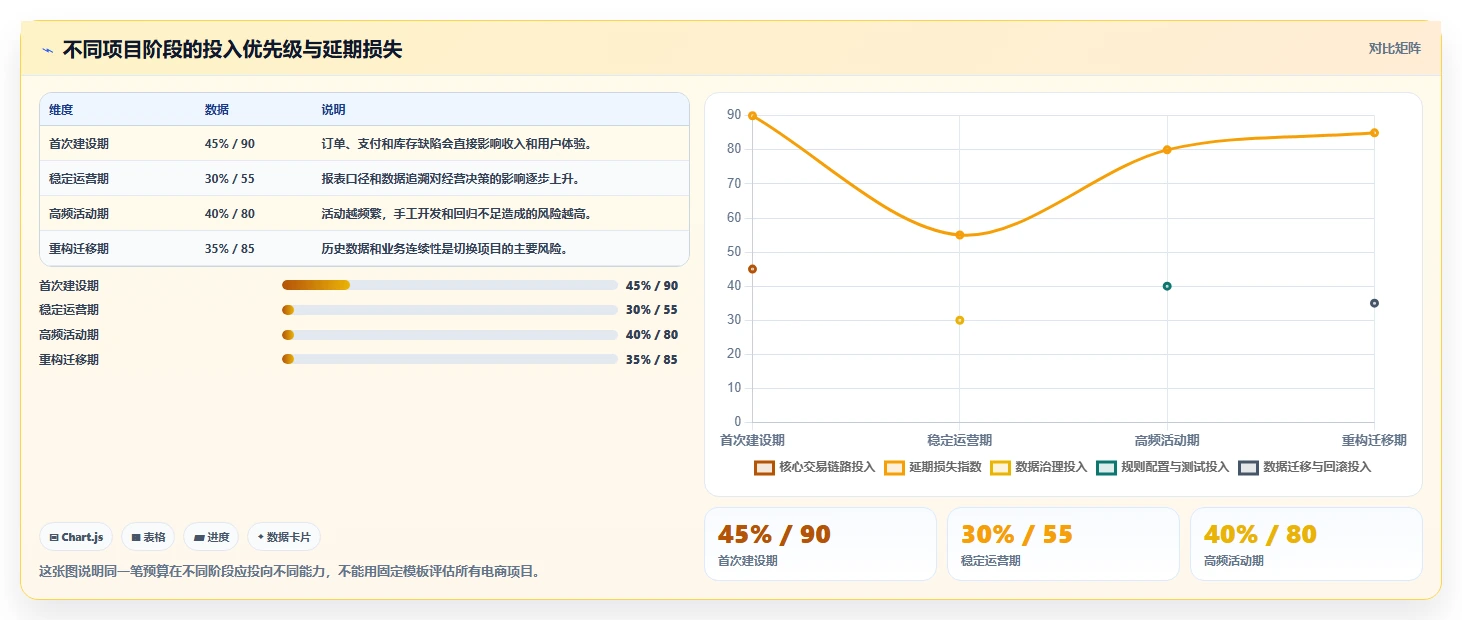Screen dimensions: 1462x620
Task: Click the 维度 column header
Action: 61,110
